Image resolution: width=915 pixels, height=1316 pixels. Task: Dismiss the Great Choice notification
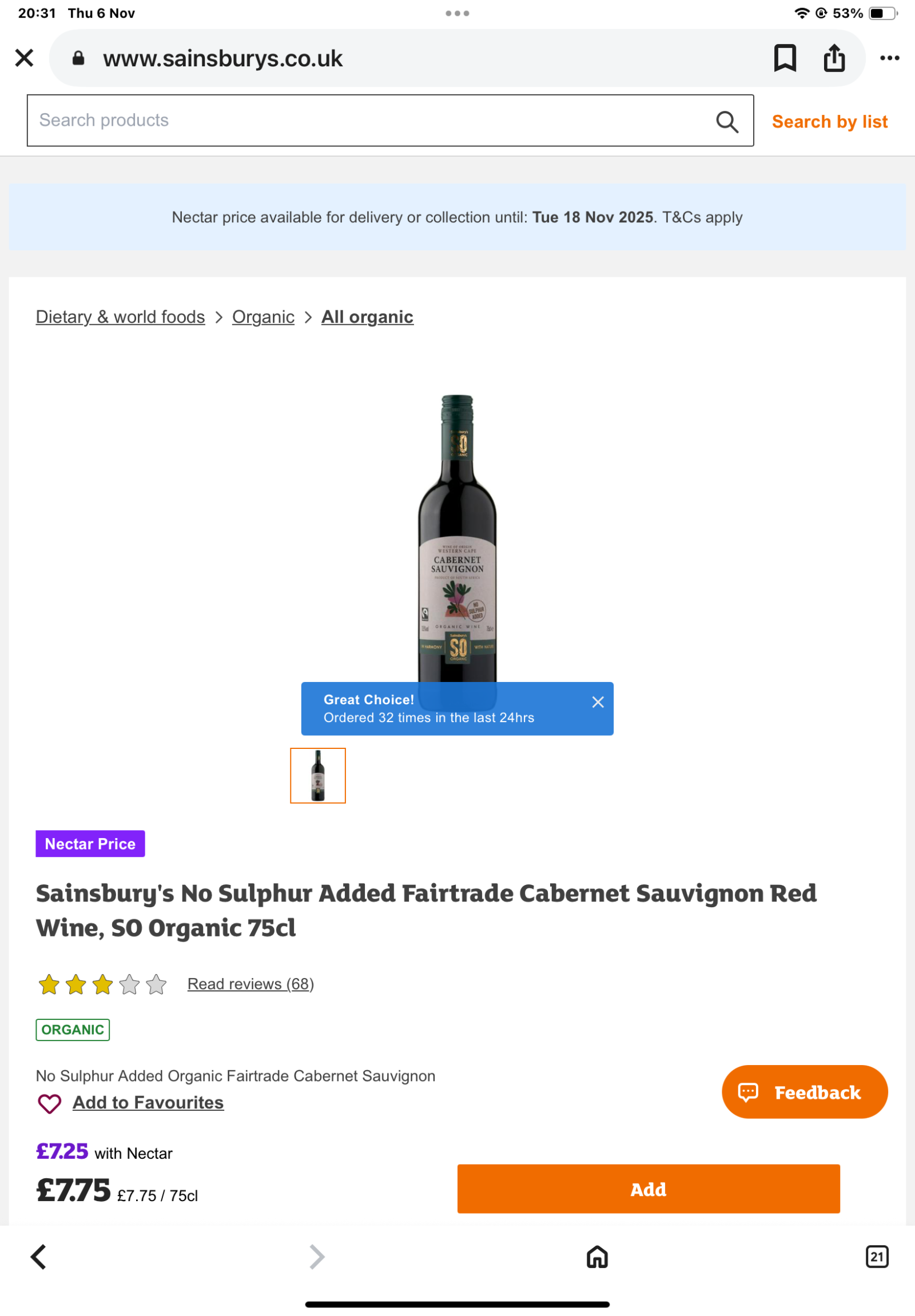598,702
